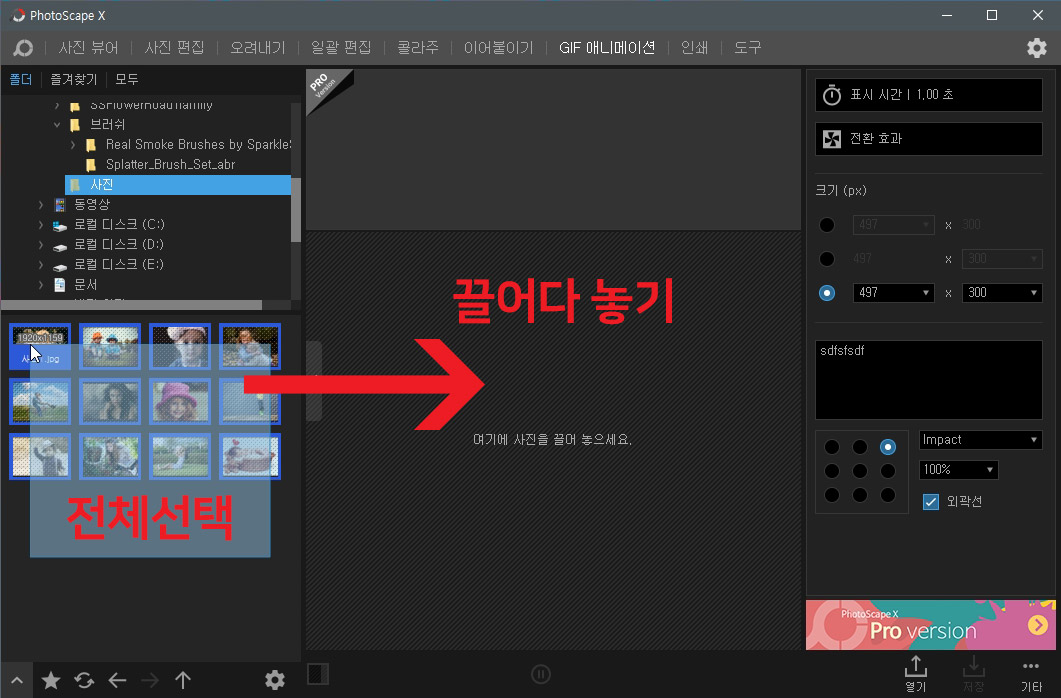Refresh the folder with the reload icon
This screenshot has width=1061, height=698.
(x=85, y=680)
